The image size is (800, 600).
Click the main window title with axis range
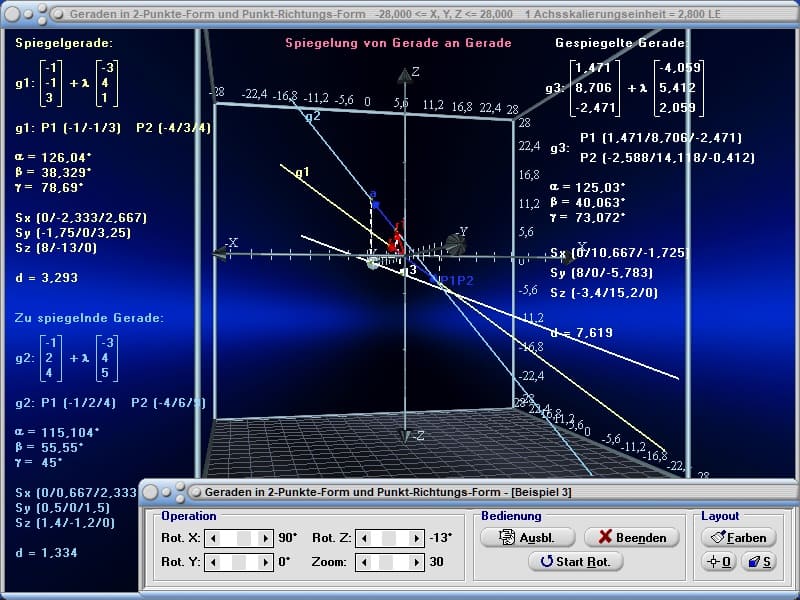395,14
